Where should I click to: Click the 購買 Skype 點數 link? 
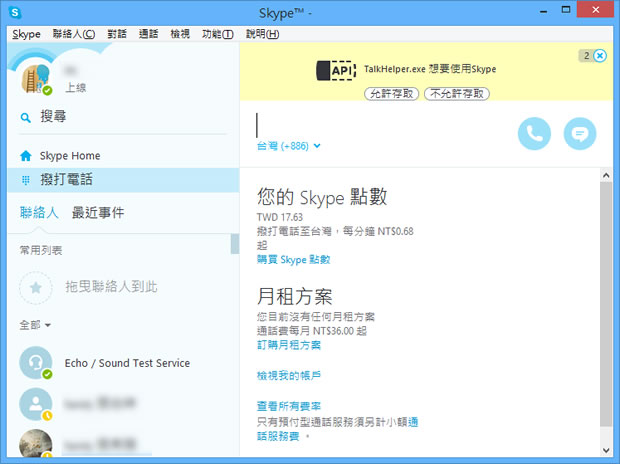(293, 260)
